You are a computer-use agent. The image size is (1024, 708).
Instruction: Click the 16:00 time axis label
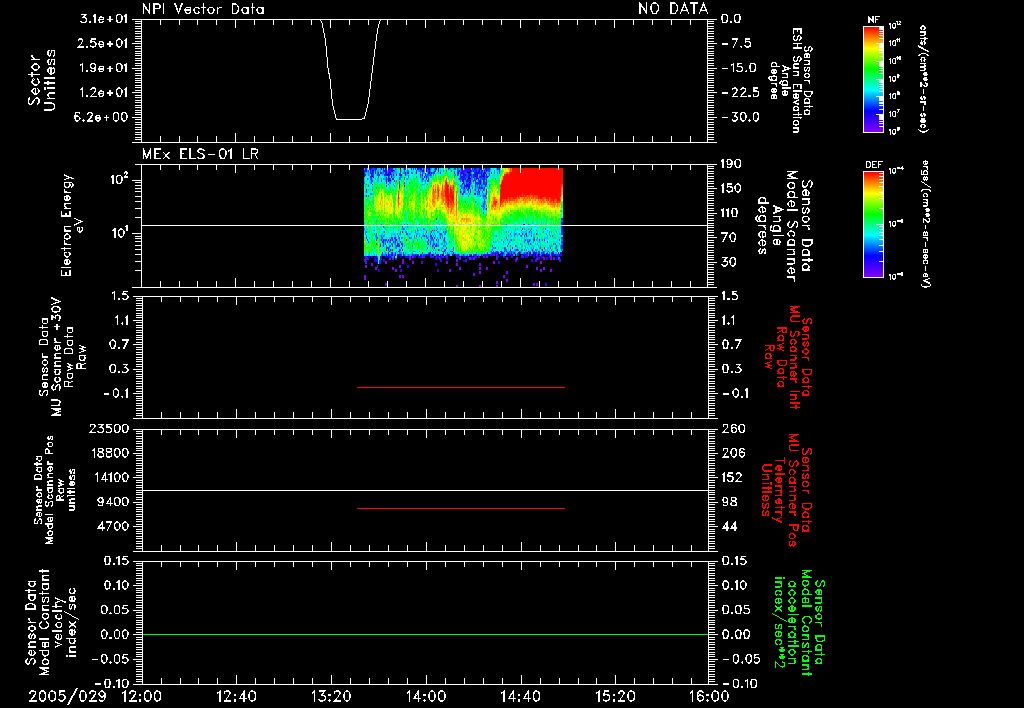(709, 696)
